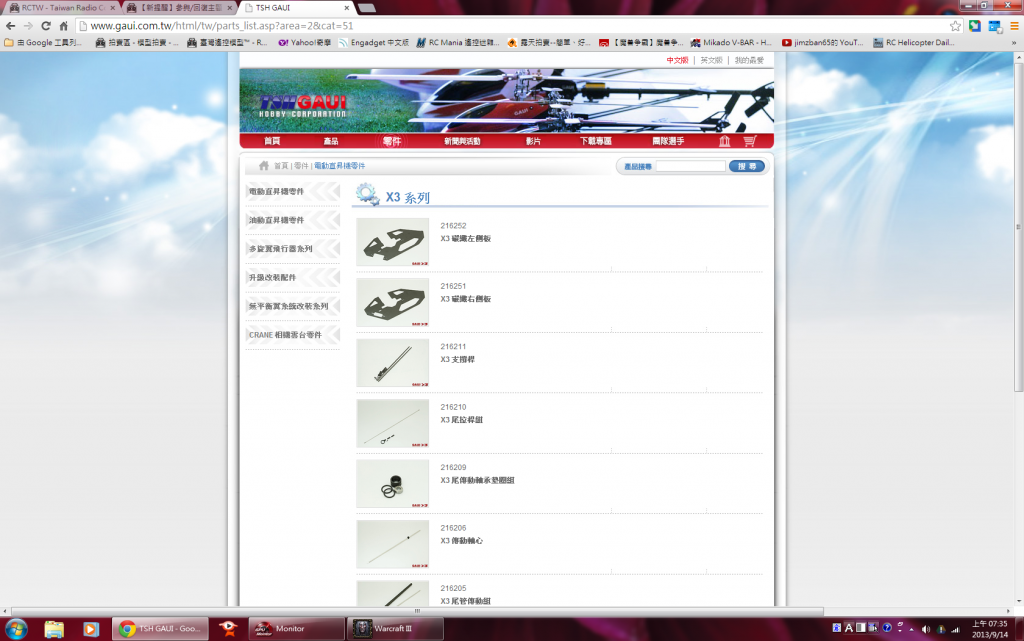
Task: Open the 零件 navbar item
Action: [x=392, y=141]
